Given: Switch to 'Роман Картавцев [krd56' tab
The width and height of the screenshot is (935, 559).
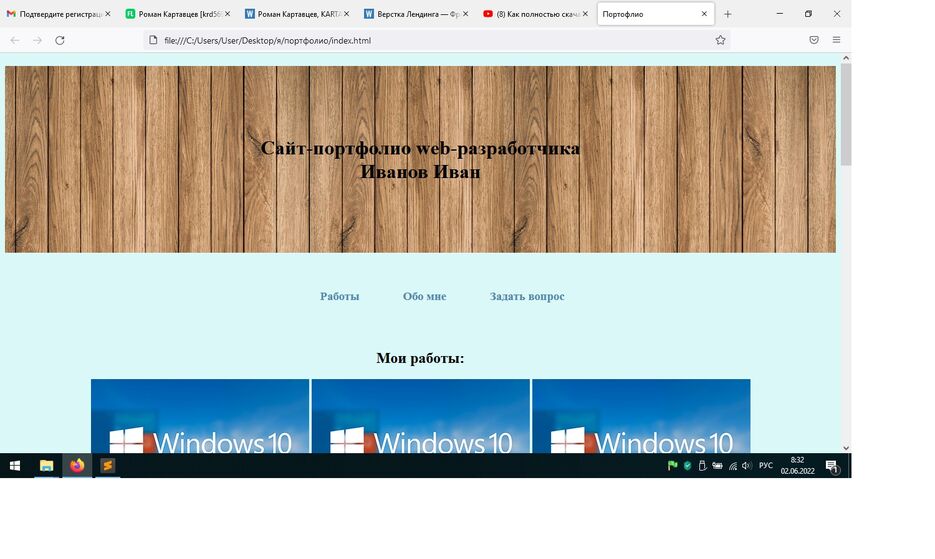Looking at the screenshot, I should [178, 14].
